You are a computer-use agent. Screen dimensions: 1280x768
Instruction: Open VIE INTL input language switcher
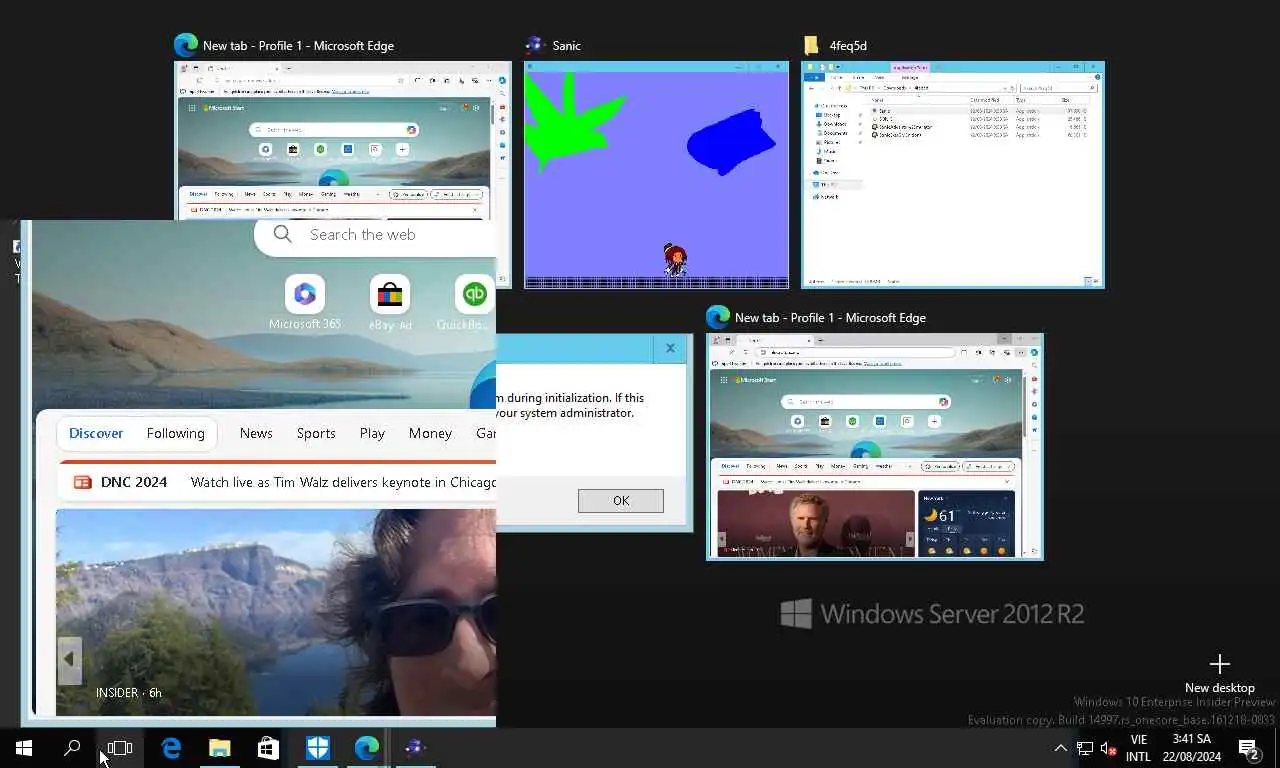click(1138, 748)
